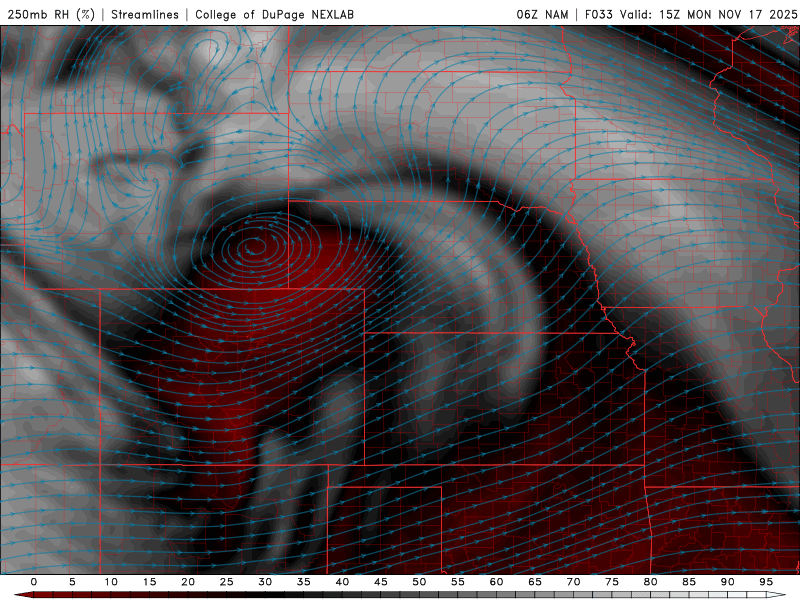Image resolution: width=800 pixels, height=600 pixels.
Task: Click the "06Z NAM" model run label
Action: (542, 14)
